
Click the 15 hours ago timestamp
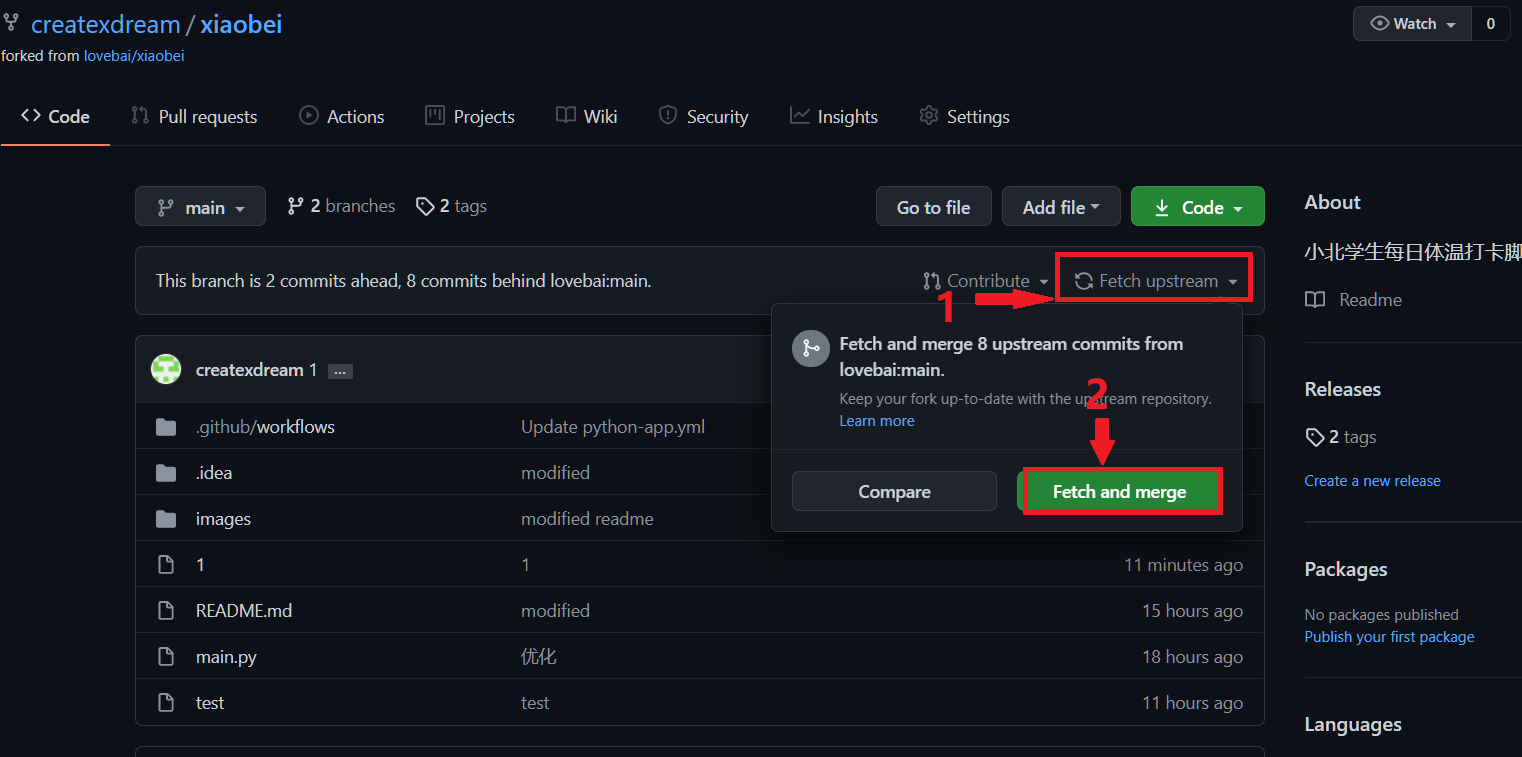(x=1192, y=611)
